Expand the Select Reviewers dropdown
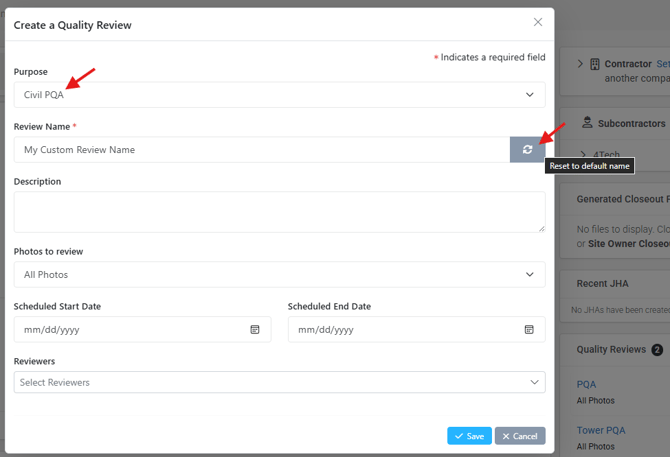 279,382
